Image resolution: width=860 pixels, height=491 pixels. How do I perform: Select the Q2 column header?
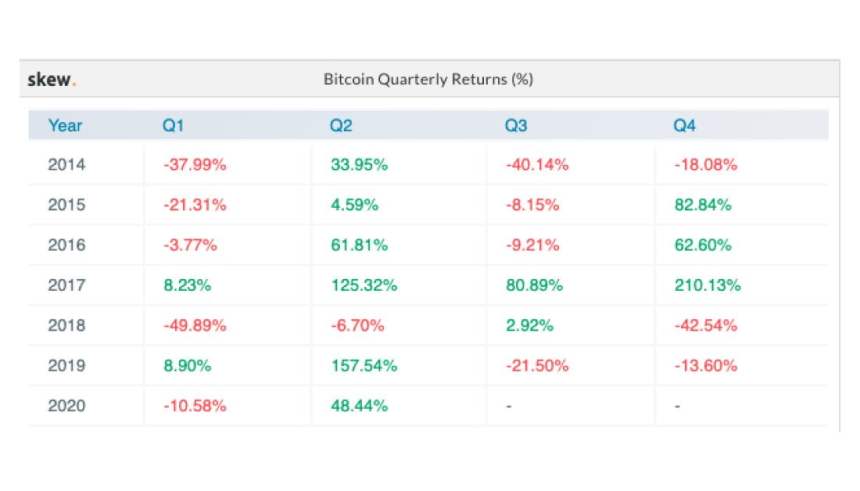coord(341,126)
